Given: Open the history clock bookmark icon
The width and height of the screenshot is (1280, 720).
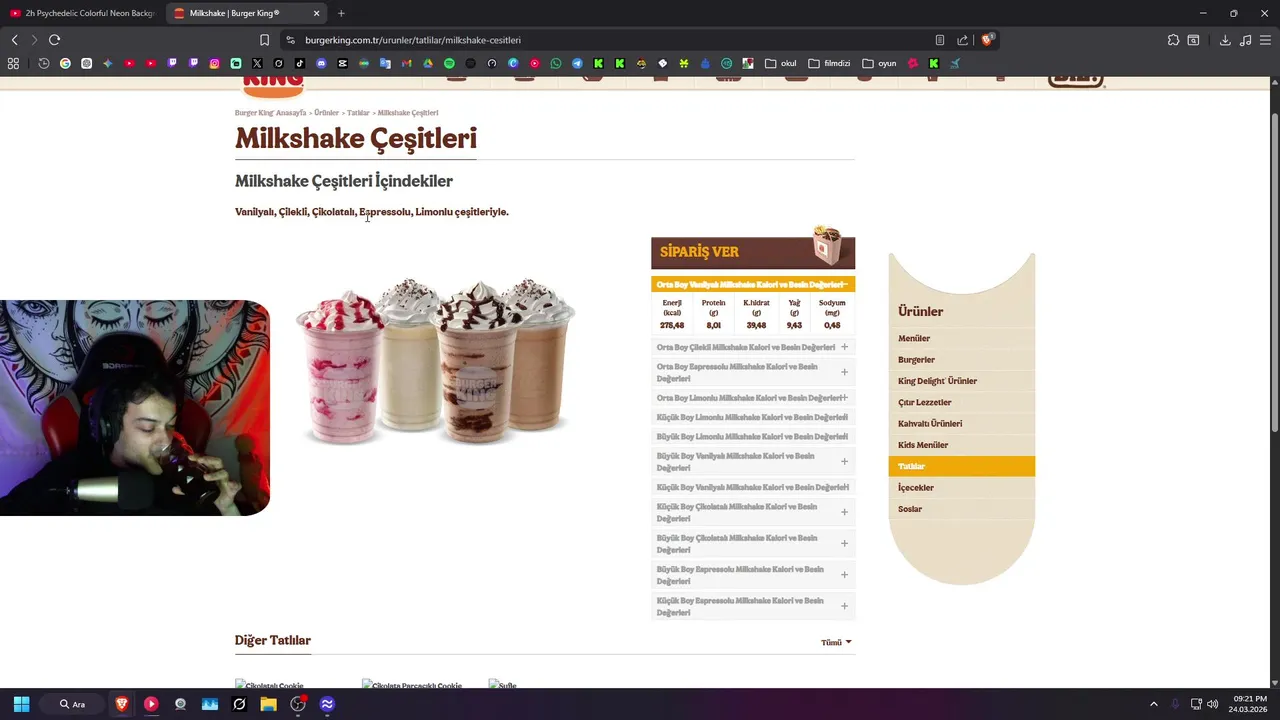Looking at the screenshot, I should click(44, 63).
